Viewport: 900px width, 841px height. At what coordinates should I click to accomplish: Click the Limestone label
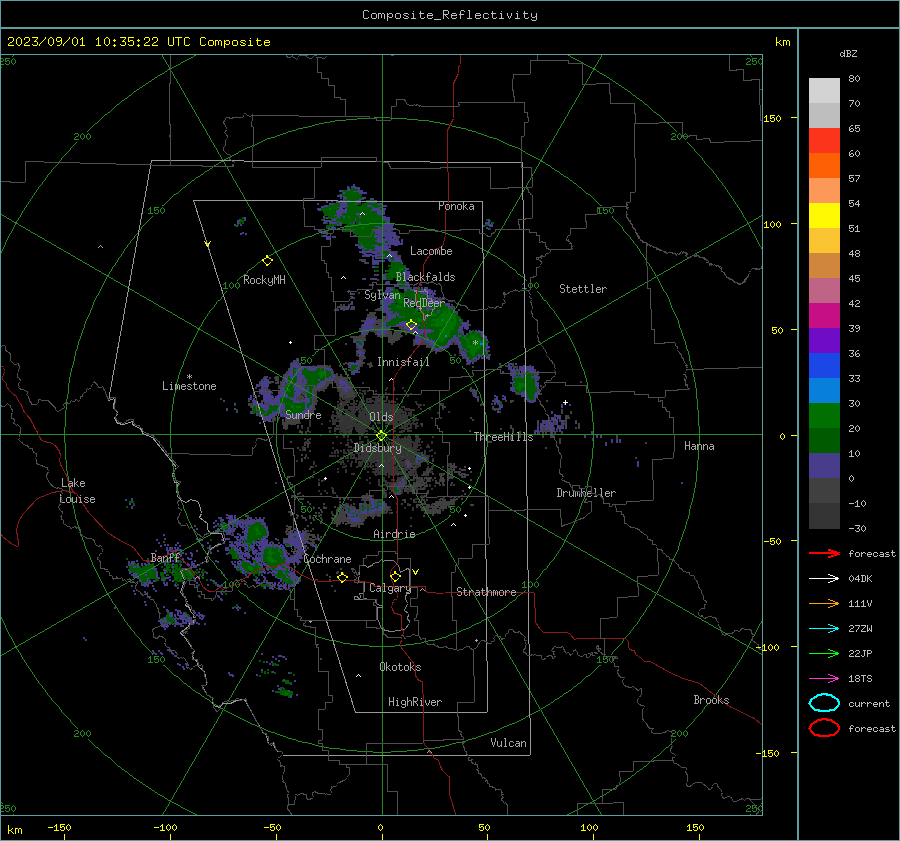tap(189, 386)
